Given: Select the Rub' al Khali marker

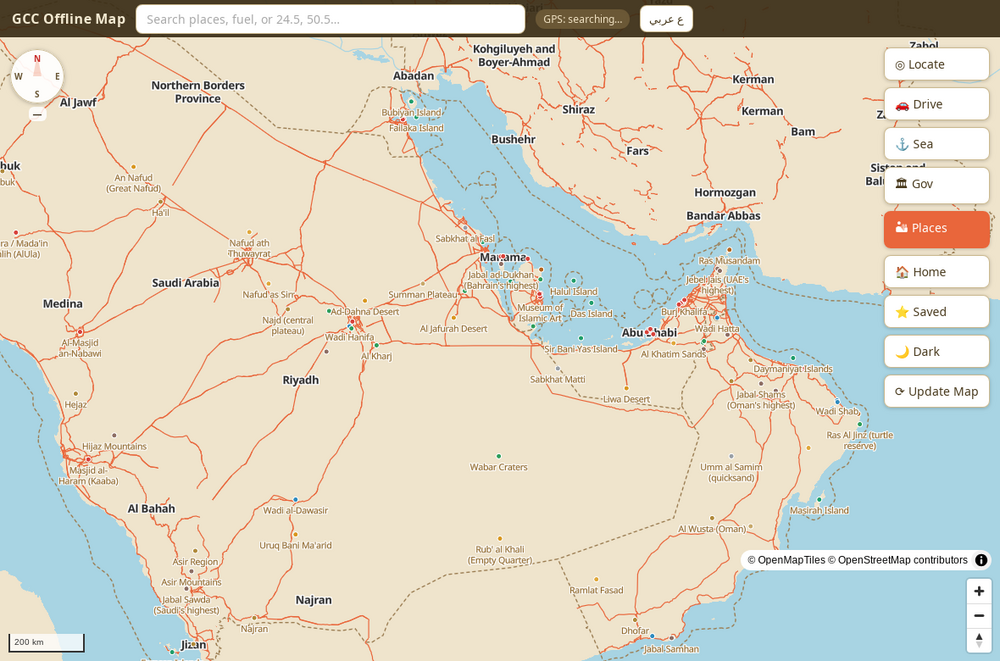Looking at the screenshot, I should click(x=499, y=538).
